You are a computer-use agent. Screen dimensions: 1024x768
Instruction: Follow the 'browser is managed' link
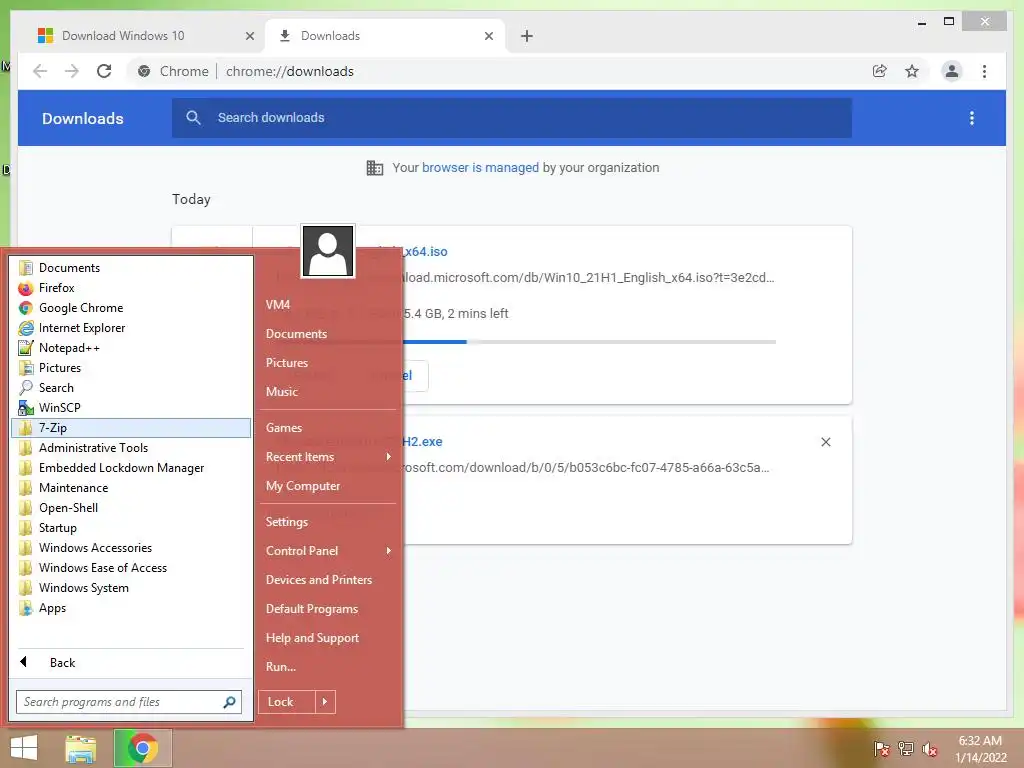tap(480, 168)
